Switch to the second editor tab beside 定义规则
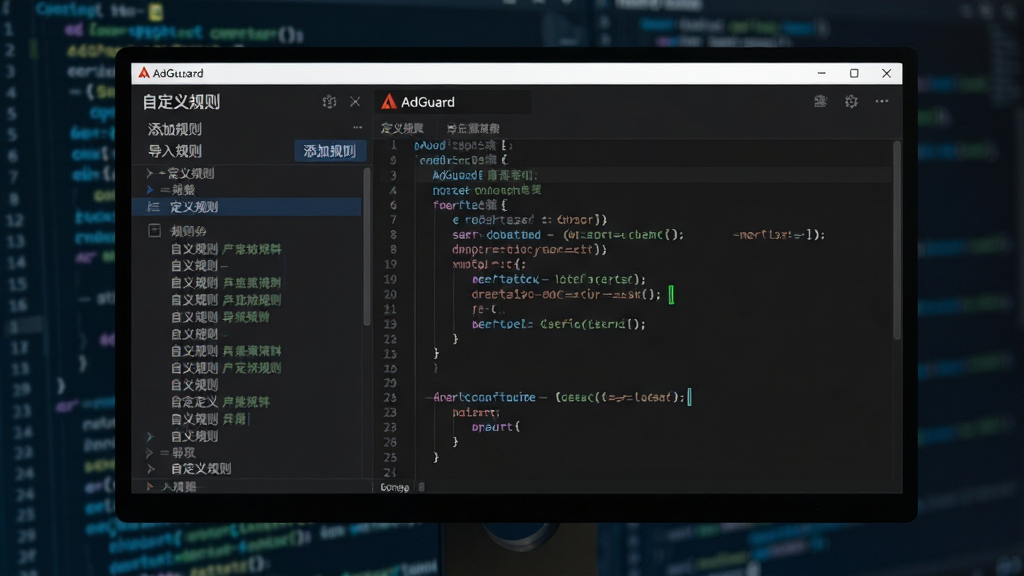 [473, 129]
